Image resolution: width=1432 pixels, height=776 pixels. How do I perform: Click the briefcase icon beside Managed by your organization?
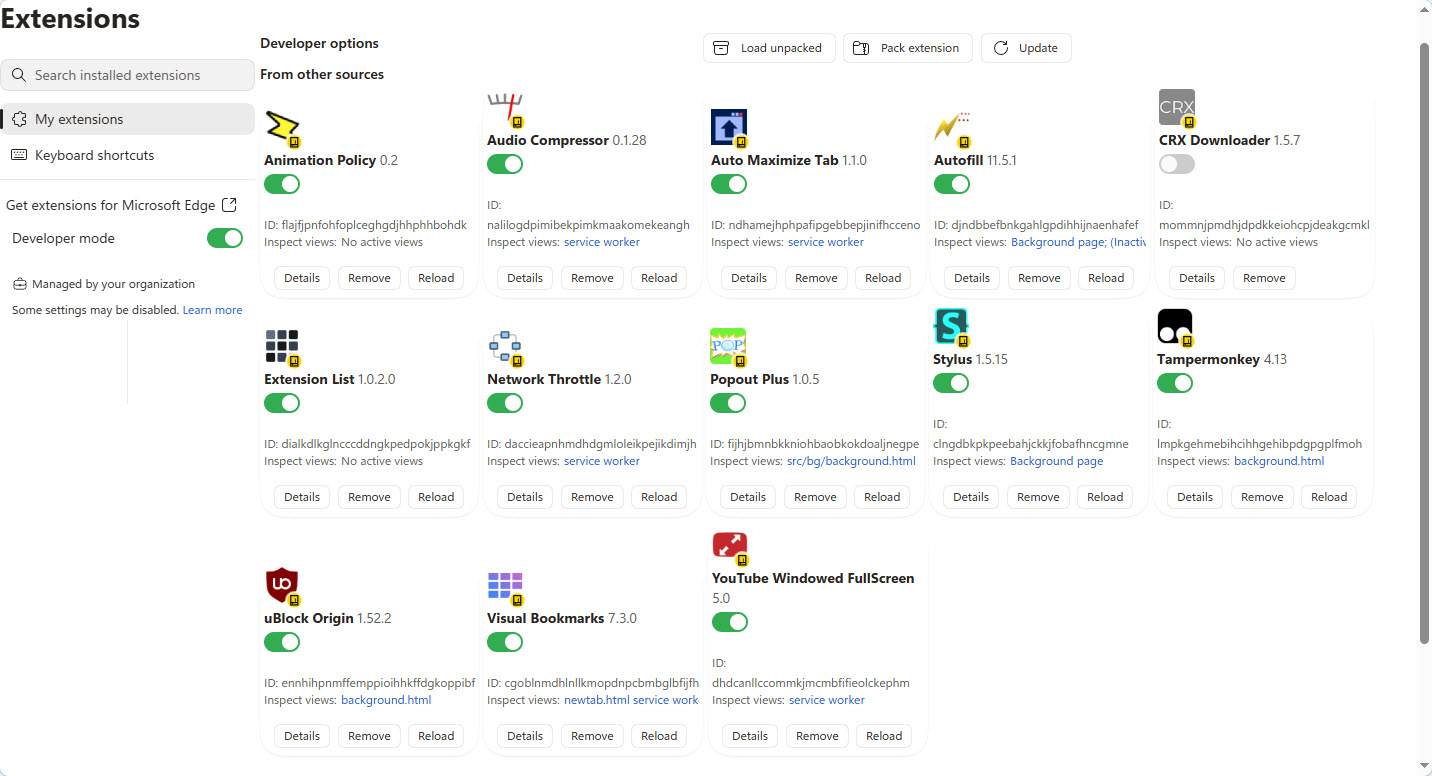19,284
